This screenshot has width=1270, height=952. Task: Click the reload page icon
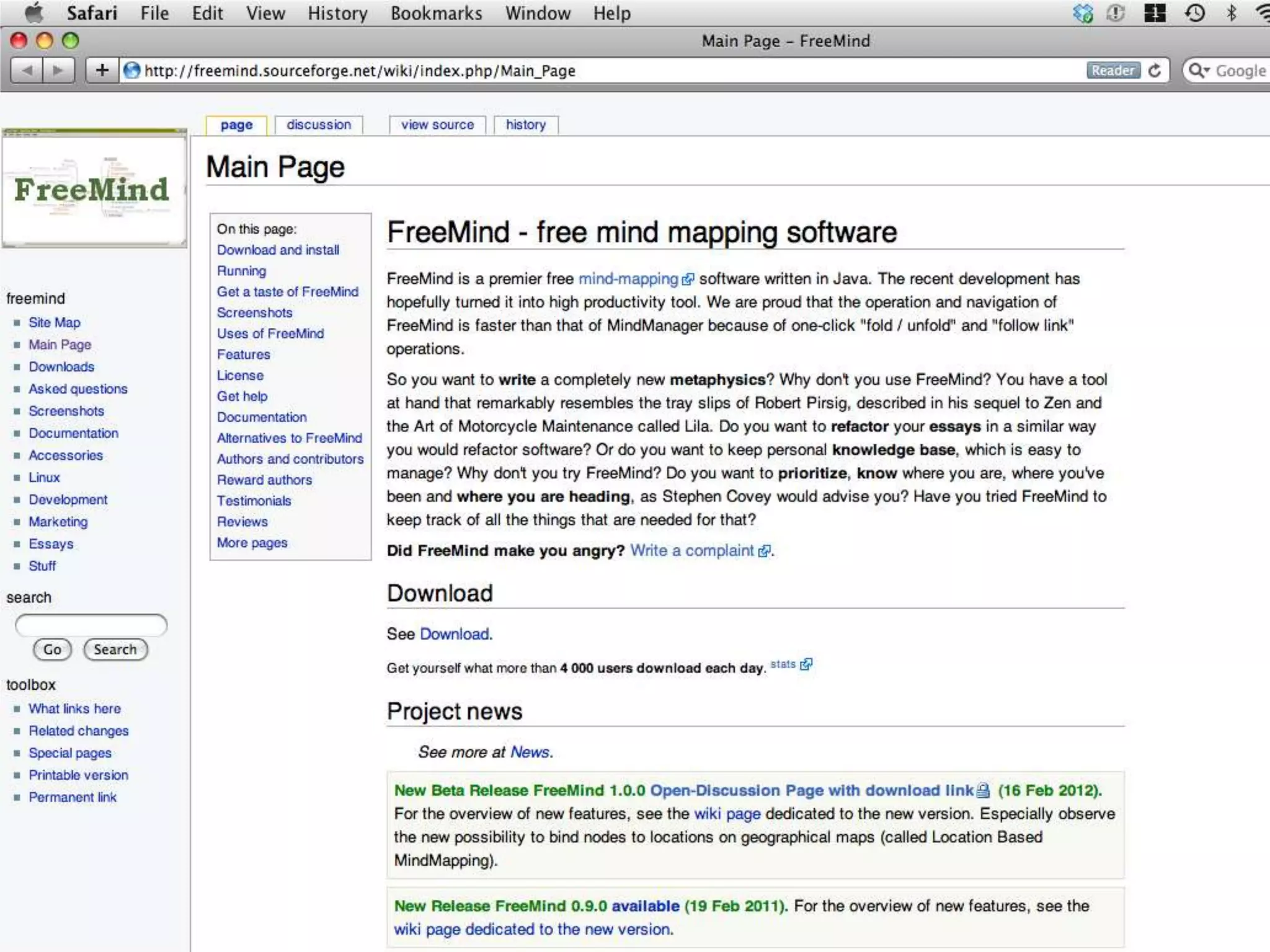(1155, 71)
